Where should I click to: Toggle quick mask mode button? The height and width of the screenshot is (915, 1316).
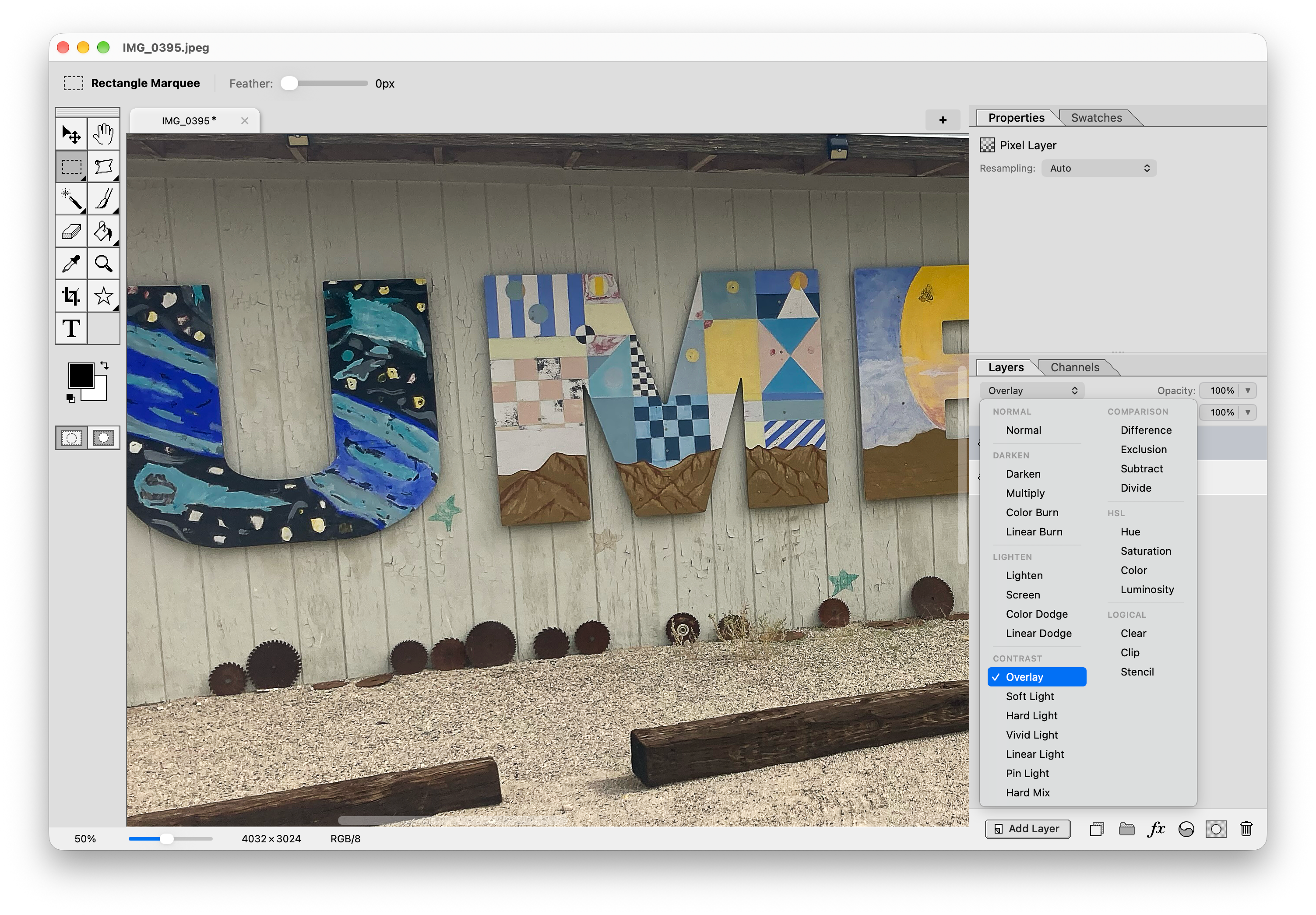(x=104, y=439)
